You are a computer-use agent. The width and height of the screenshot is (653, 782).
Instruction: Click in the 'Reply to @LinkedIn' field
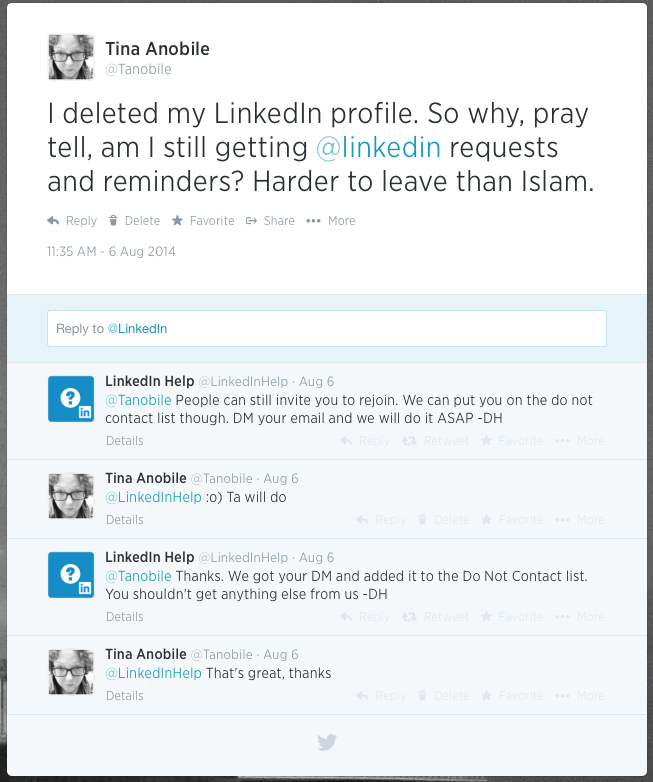326,329
